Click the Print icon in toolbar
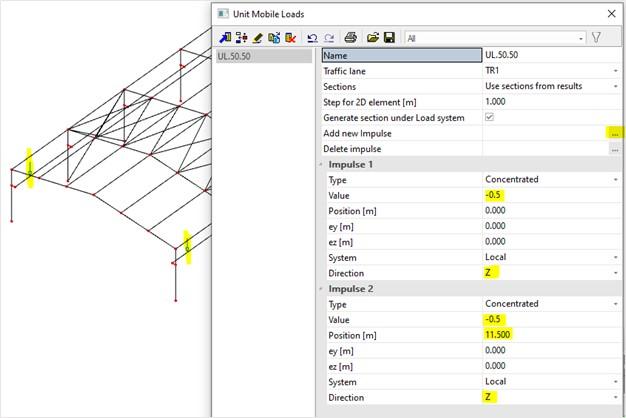This screenshot has width=626, height=418. coord(351,38)
